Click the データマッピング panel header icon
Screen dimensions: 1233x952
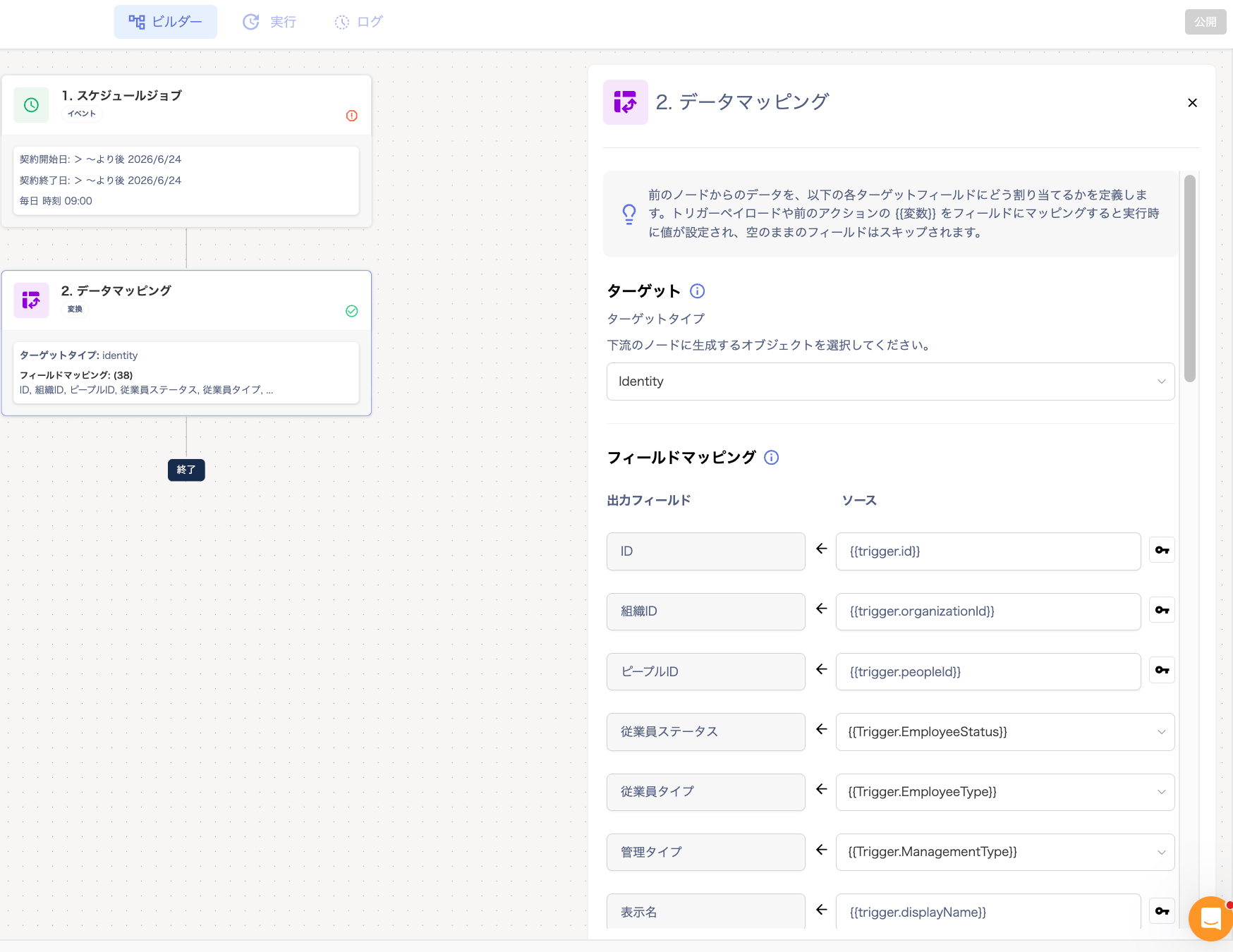tap(626, 102)
